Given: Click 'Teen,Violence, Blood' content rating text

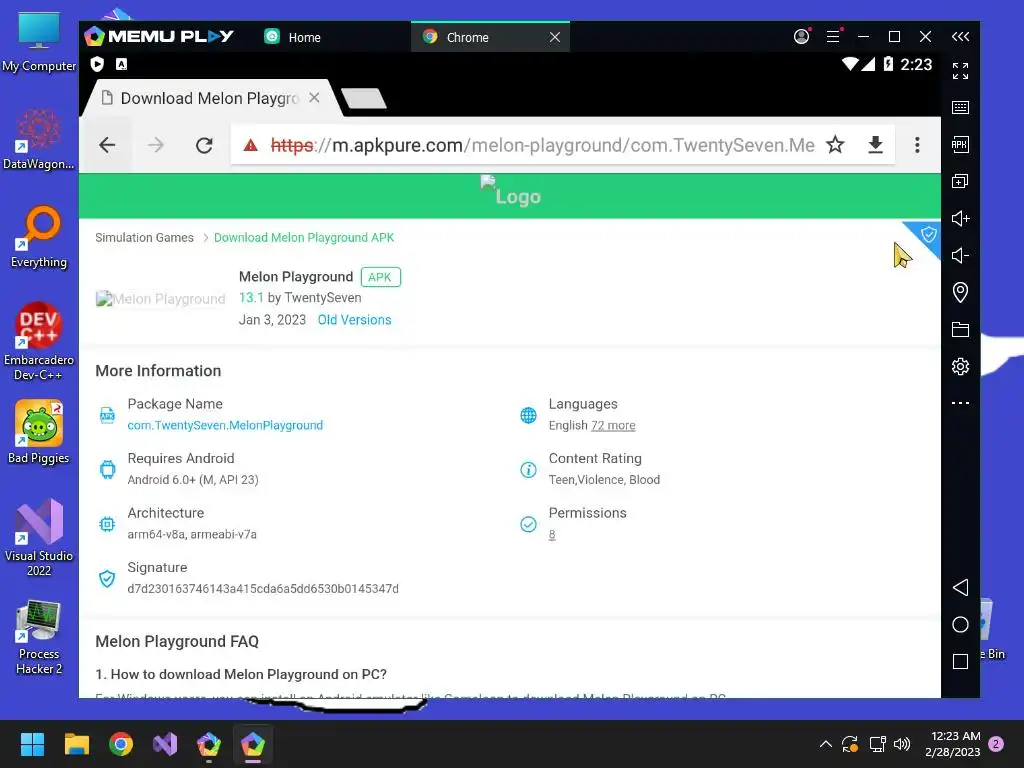Looking at the screenshot, I should (x=604, y=480).
